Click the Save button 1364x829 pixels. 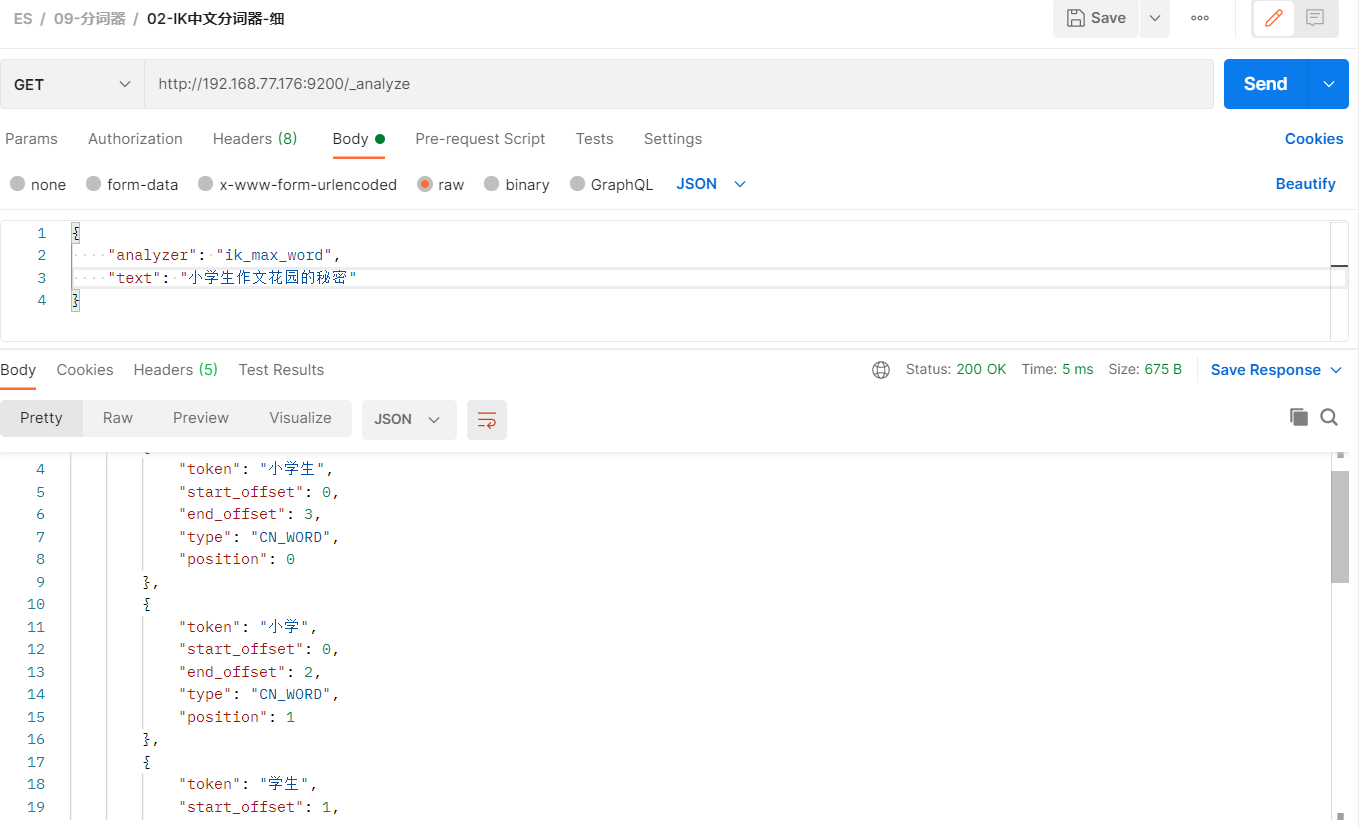click(x=1096, y=18)
